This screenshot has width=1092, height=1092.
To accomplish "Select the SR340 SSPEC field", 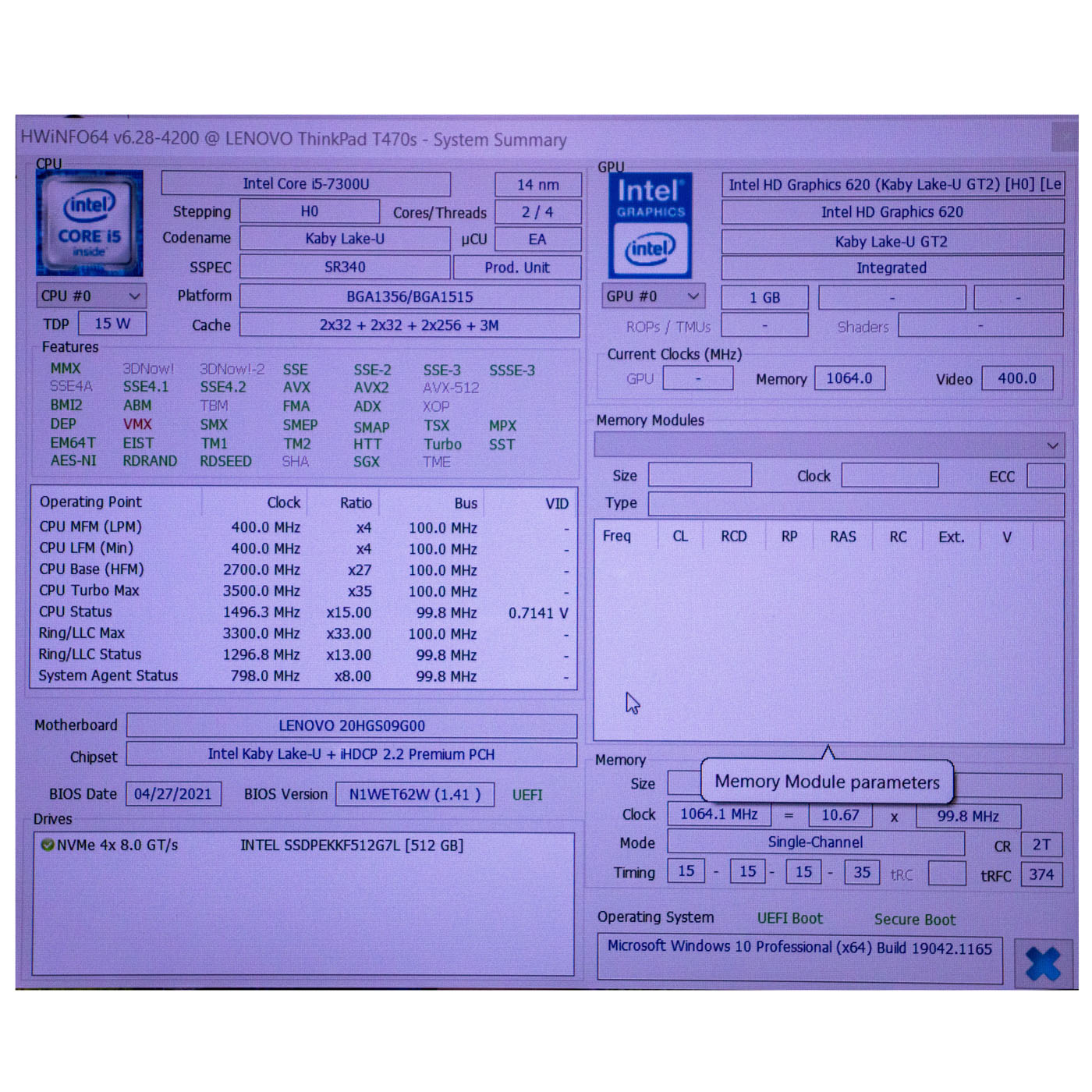I will click(x=345, y=267).
